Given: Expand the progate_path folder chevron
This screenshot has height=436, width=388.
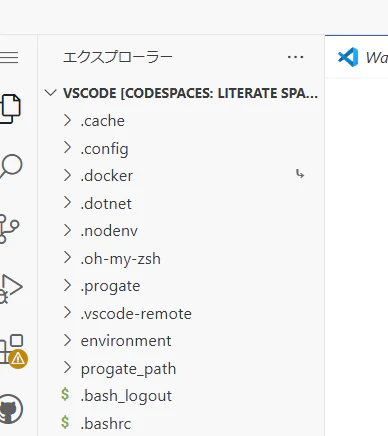Looking at the screenshot, I should [x=67, y=368].
